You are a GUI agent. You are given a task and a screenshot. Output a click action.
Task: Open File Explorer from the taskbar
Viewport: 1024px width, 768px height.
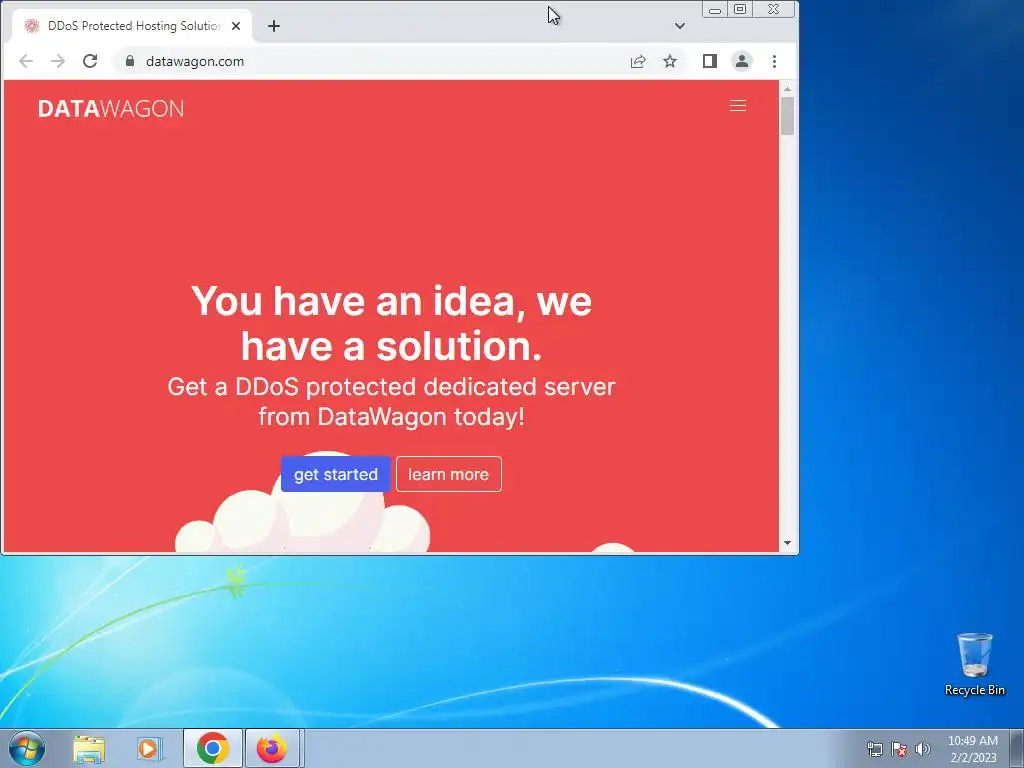click(x=89, y=748)
